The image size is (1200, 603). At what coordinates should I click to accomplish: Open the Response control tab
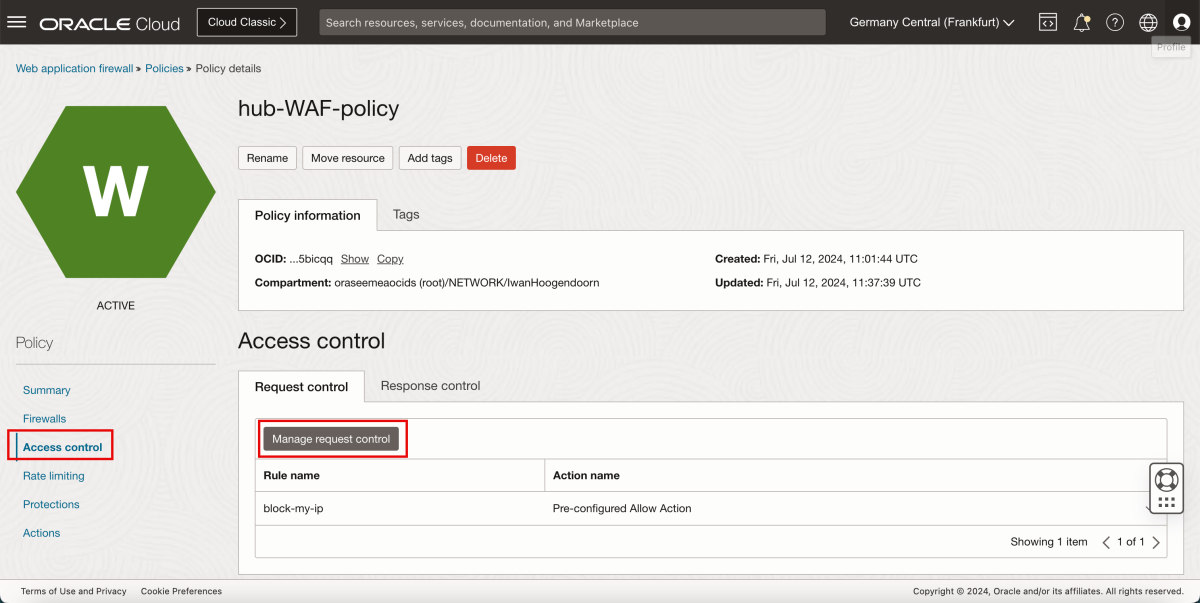coord(430,386)
